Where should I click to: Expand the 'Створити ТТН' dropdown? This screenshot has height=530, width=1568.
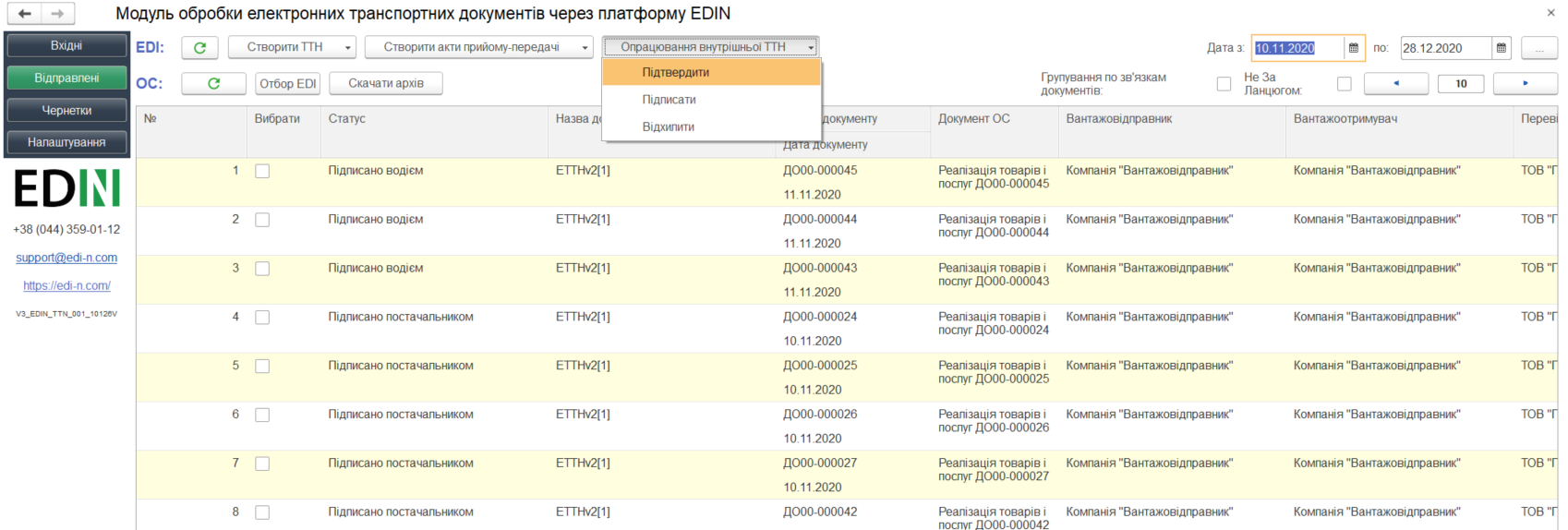click(x=292, y=47)
